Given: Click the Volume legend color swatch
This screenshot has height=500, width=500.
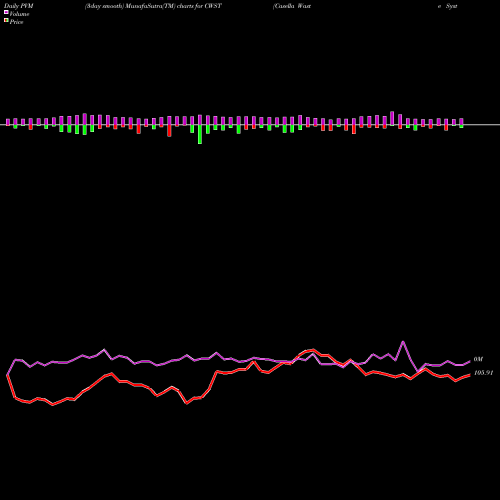Looking at the screenshot, I should [6, 12].
